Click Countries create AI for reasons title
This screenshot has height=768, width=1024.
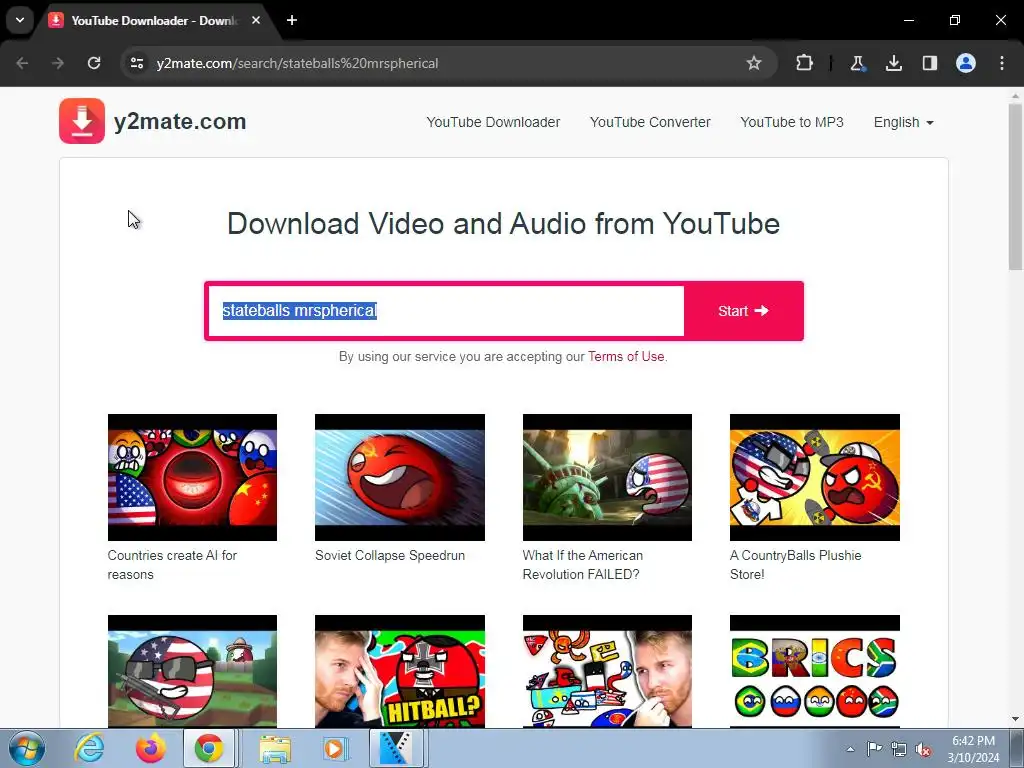coord(172,565)
